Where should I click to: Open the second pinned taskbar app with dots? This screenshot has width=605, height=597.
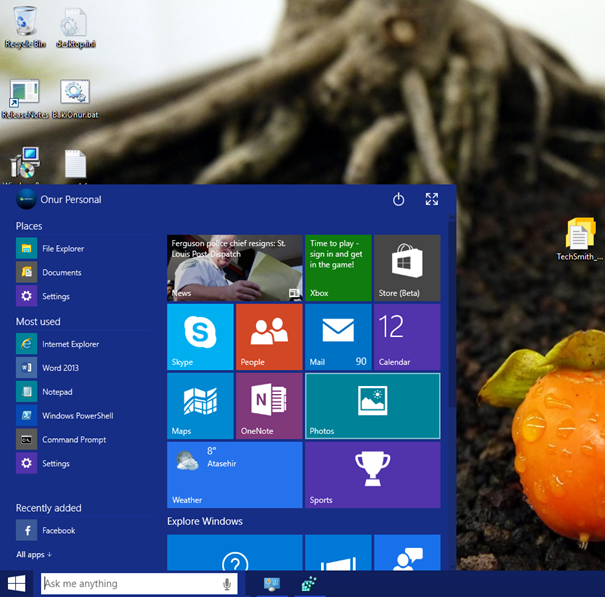pos(309,584)
